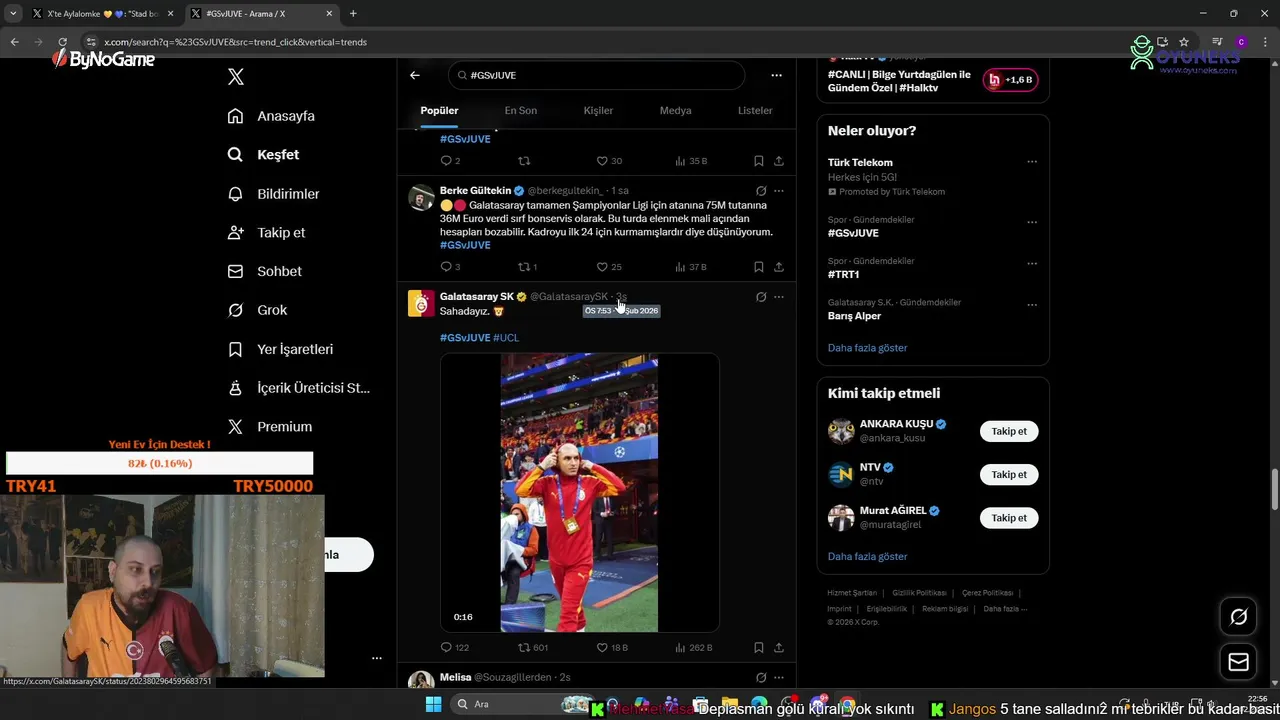Image resolution: width=1280 pixels, height=720 pixels.
Task: Play the Galatasaray SK video
Action: click(x=579, y=492)
